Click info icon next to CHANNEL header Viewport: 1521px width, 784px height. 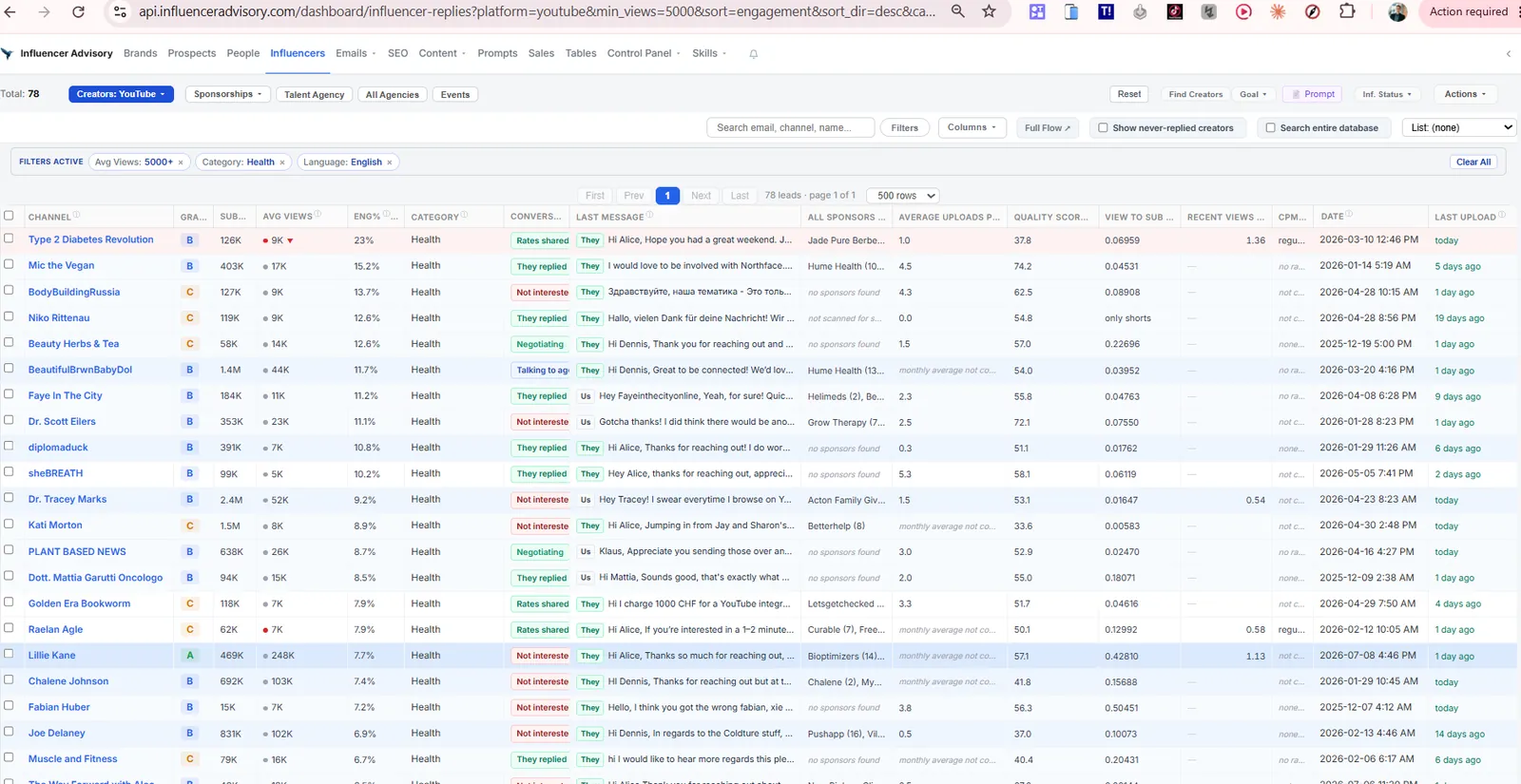pos(77,216)
